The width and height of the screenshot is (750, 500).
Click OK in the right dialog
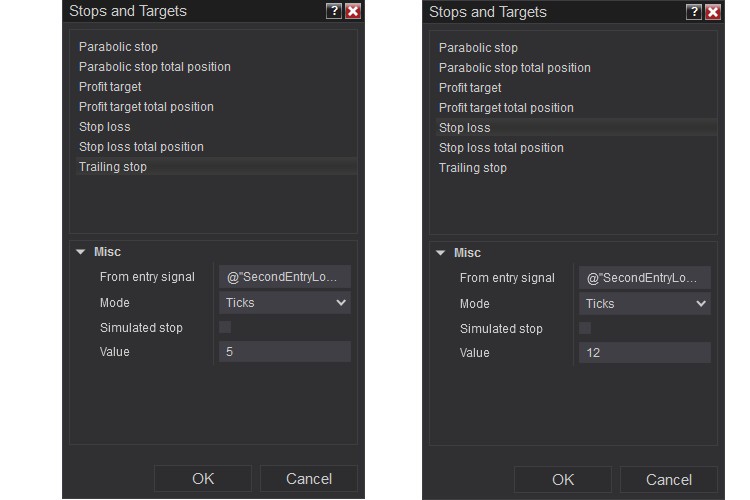pos(563,479)
